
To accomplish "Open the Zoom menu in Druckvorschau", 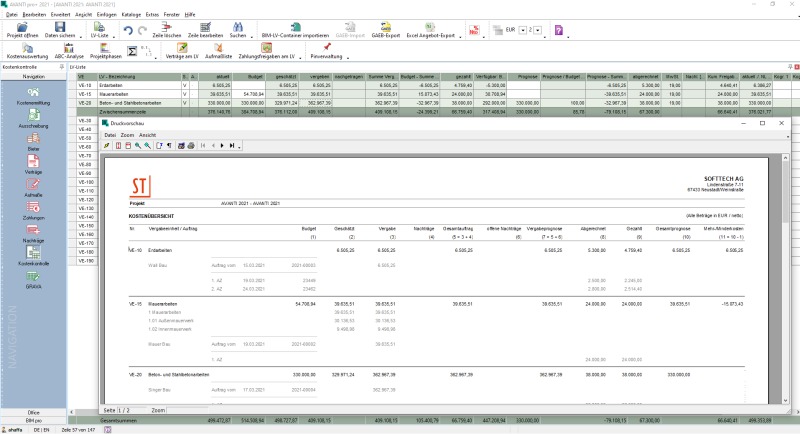I will [127, 135].
